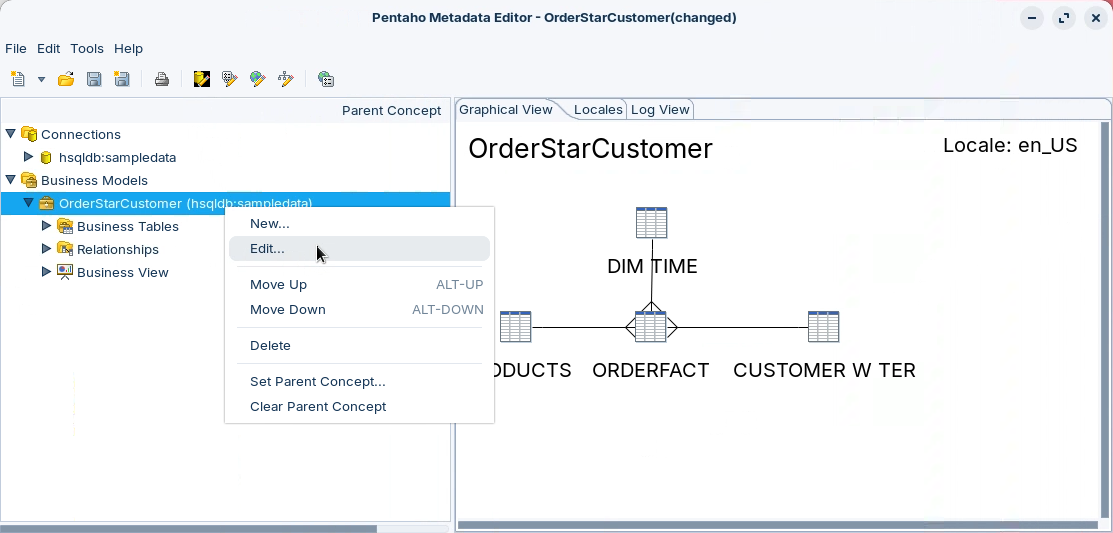The width and height of the screenshot is (1113, 533).
Task: Click the globe with list toolbar icon
Action: click(x=325, y=79)
